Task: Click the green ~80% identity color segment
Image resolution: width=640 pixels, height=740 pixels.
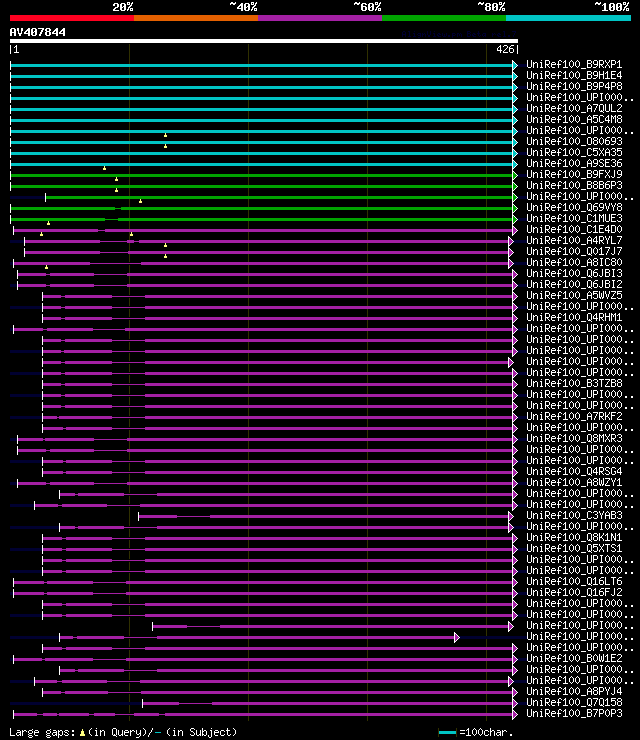Action: (444, 18)
